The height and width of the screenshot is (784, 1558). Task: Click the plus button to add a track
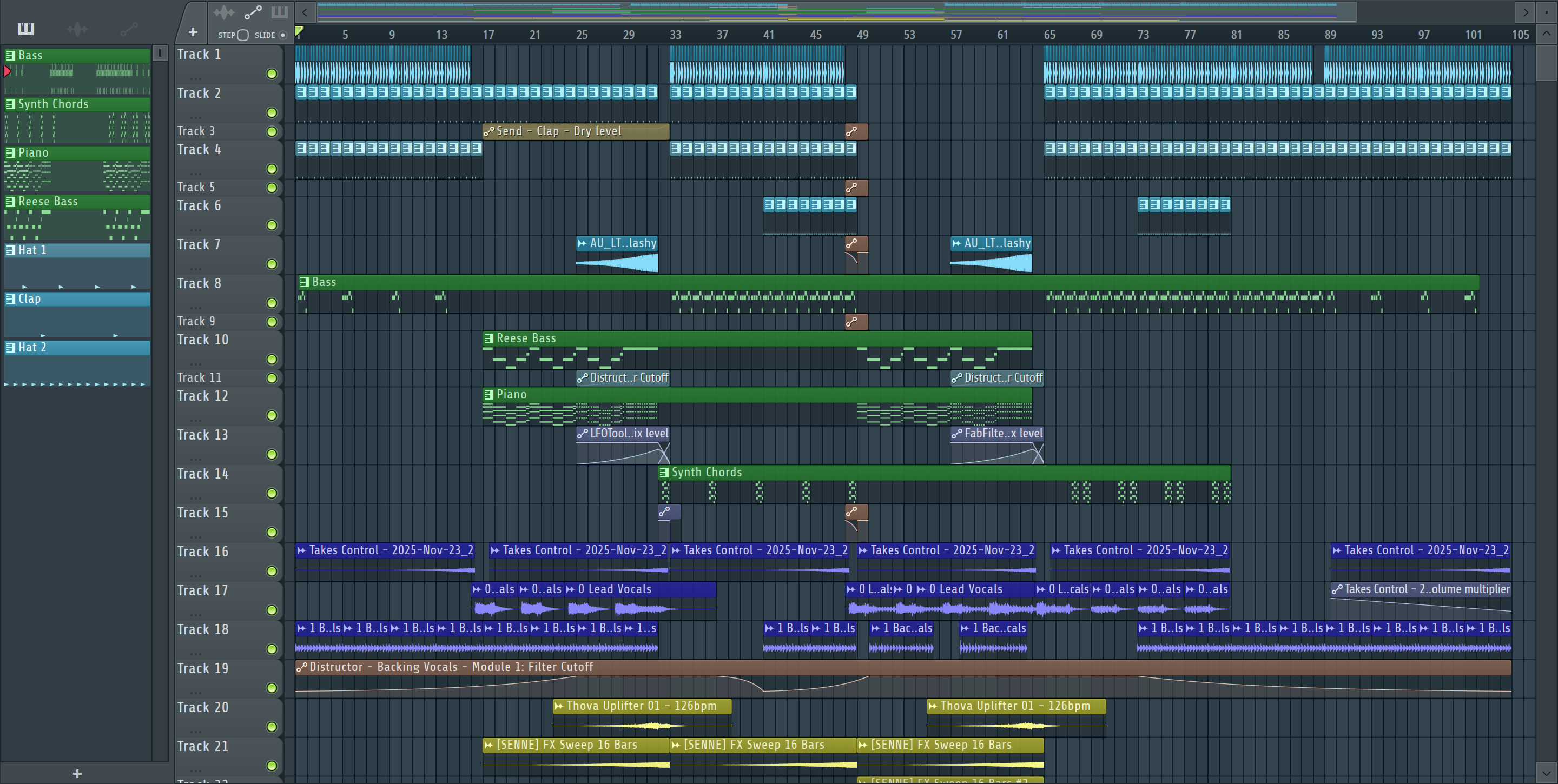click(193, 32)
